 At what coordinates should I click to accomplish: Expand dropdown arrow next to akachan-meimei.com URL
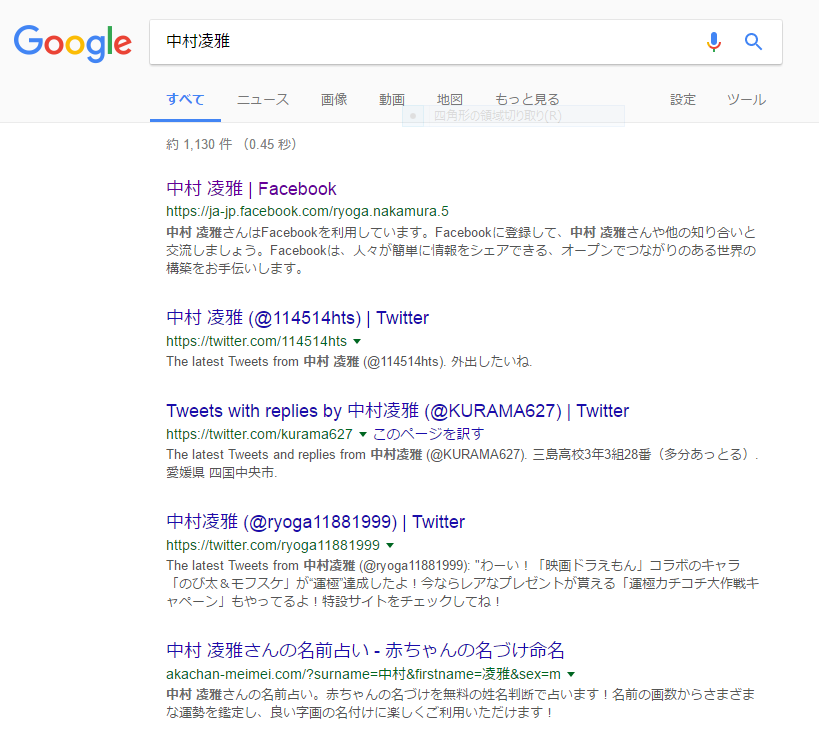point(571,674)
